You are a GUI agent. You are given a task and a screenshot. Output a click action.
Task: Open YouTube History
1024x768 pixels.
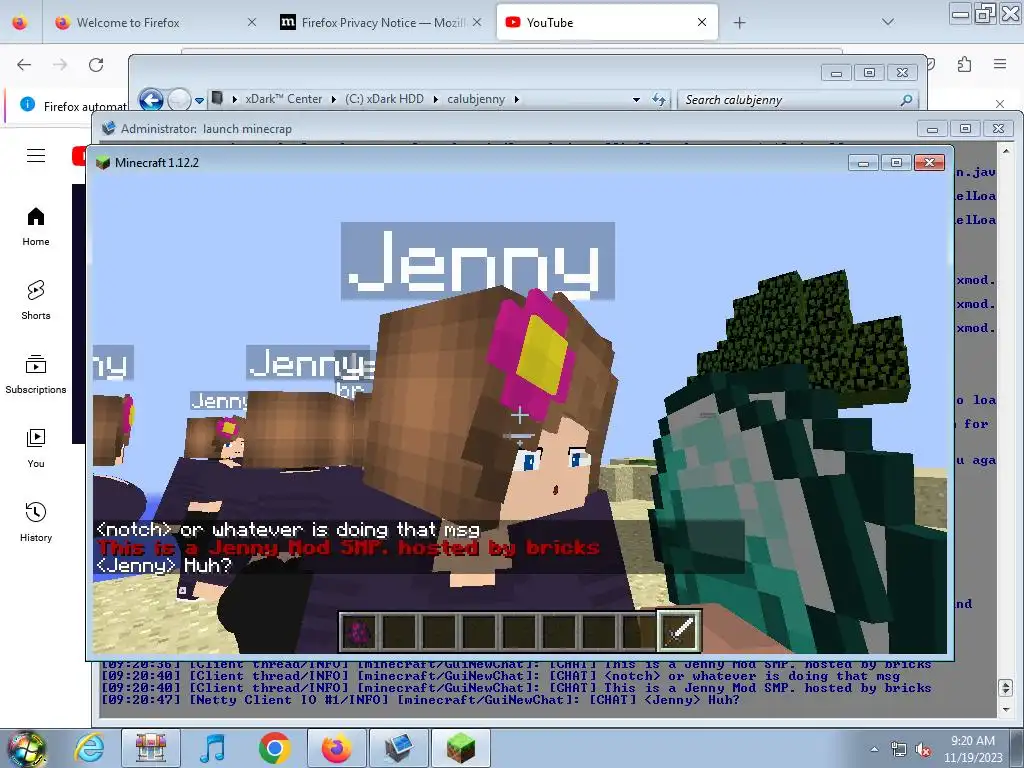point(36,522)
